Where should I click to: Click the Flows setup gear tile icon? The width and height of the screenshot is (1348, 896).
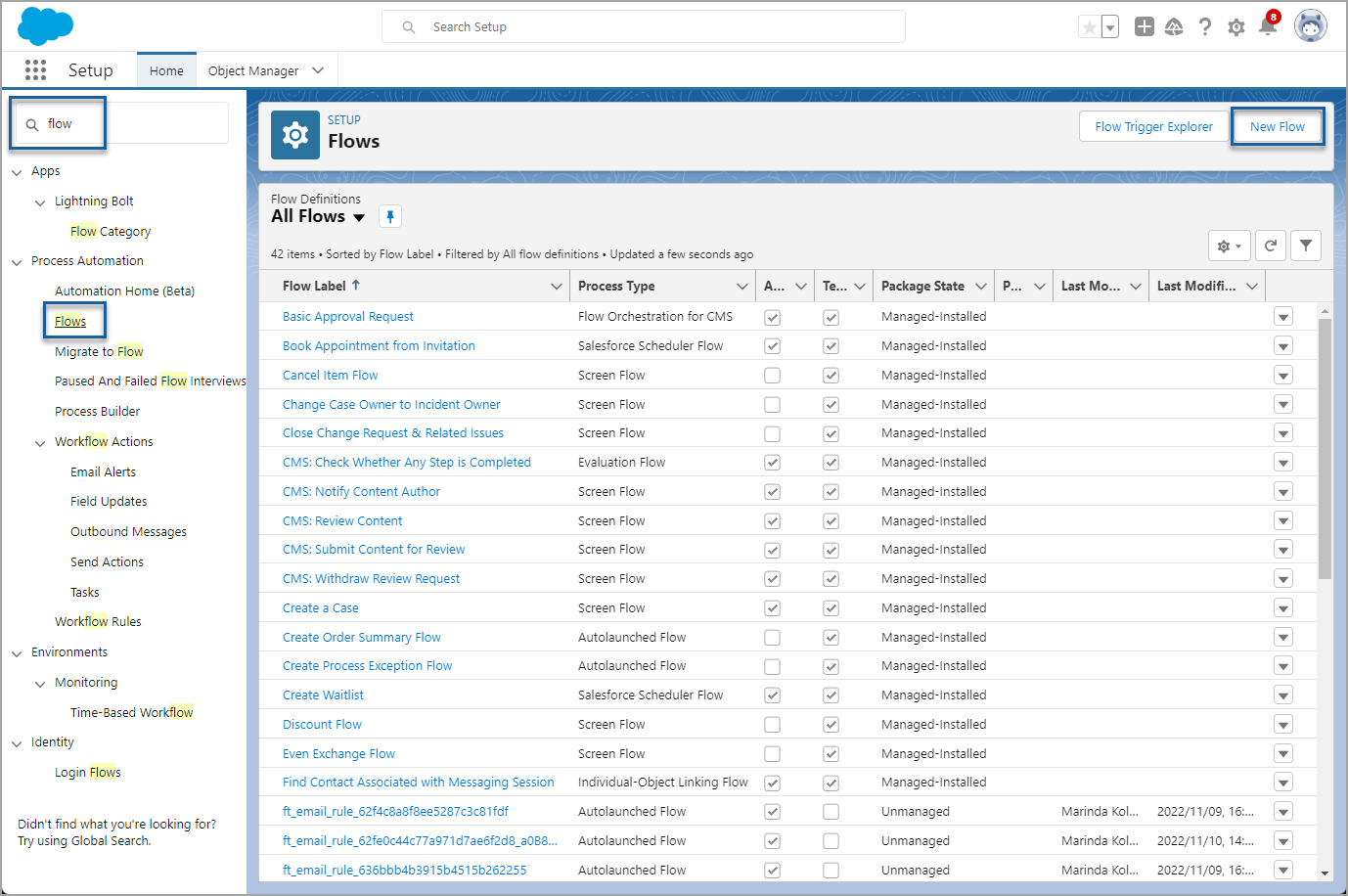(295, 135)
